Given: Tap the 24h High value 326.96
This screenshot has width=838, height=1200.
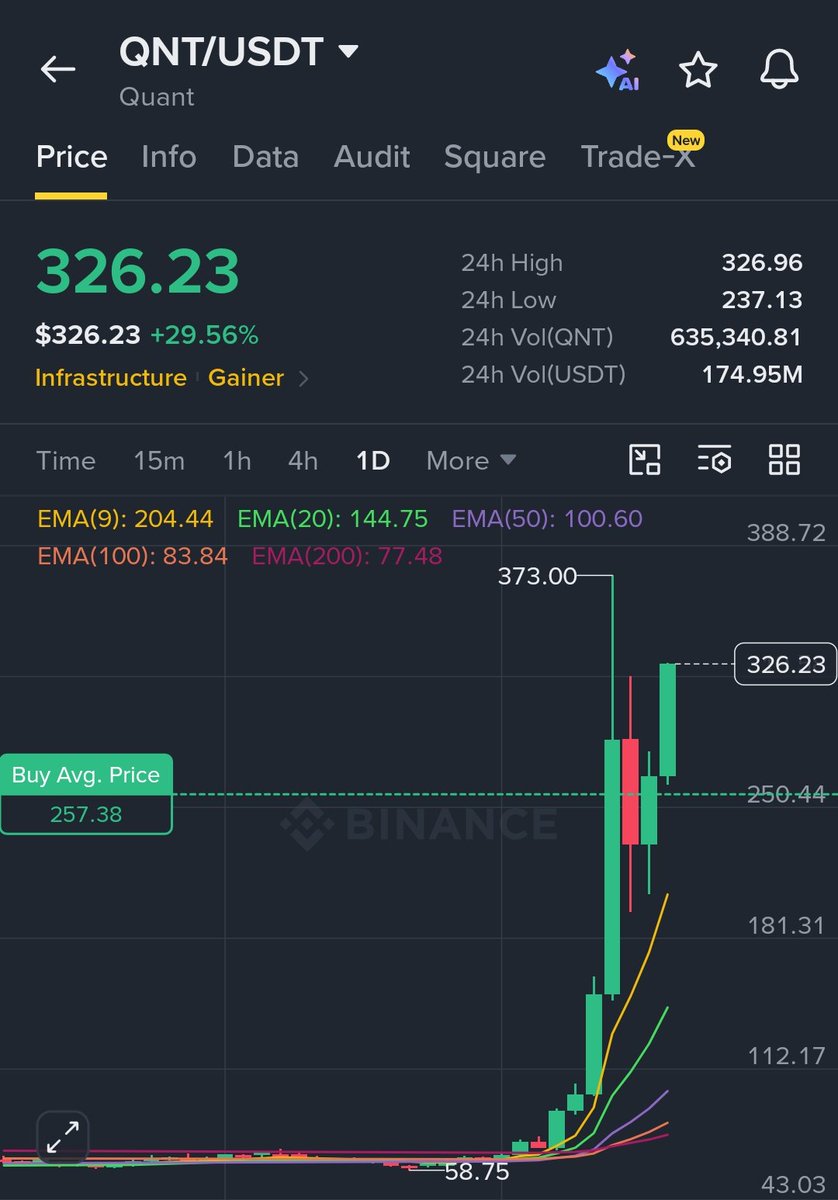Looking at the screenshot, I should pos(762,263).
